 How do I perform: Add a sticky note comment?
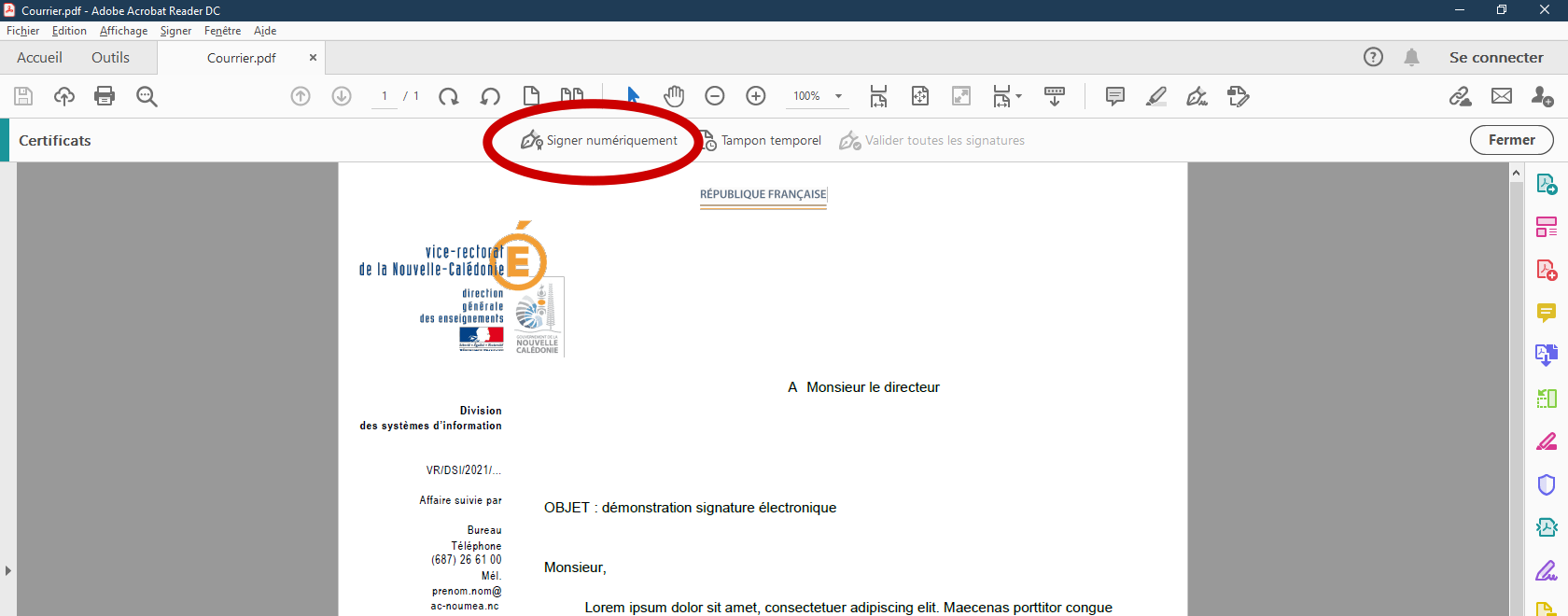coord(1114,96)
